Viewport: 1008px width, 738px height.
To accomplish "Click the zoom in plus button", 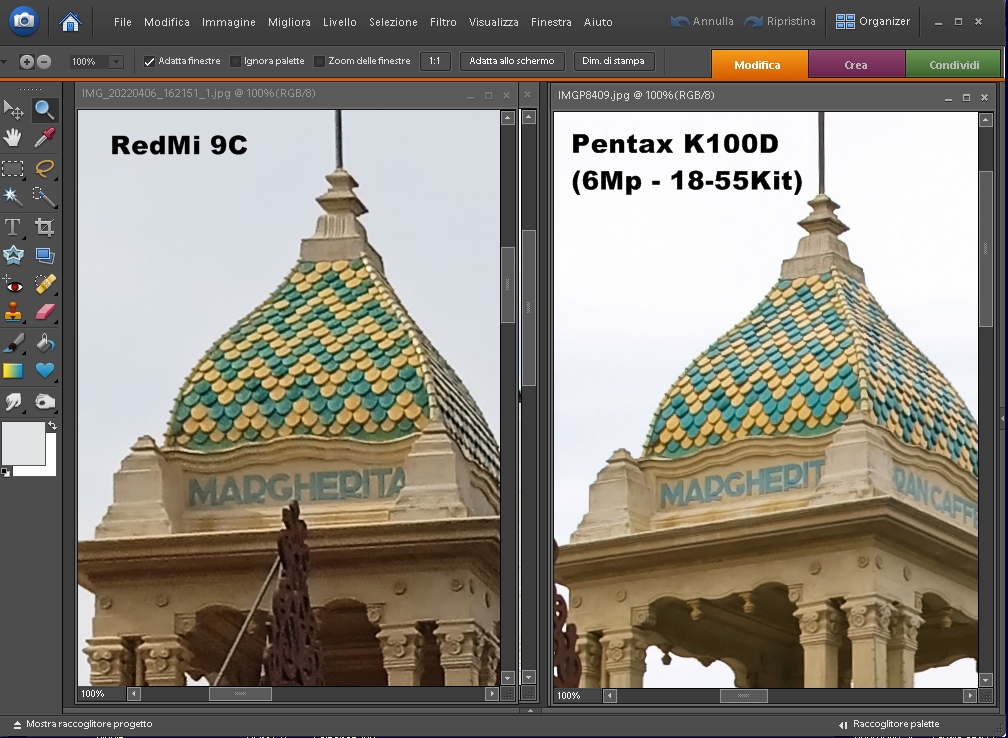I will [x=26, y=62].
